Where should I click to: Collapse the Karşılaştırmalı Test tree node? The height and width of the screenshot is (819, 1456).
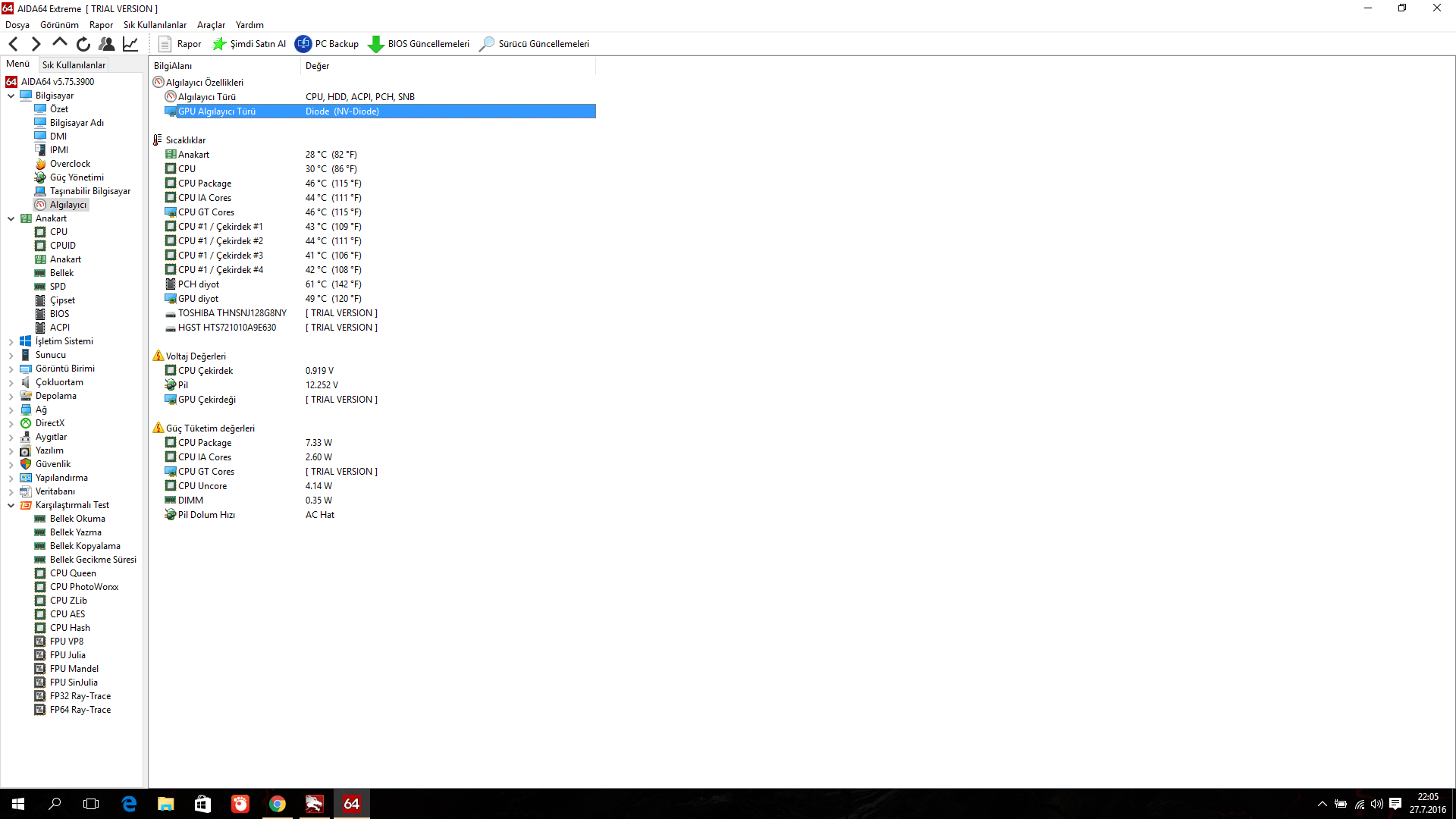(x=11, y=505)
